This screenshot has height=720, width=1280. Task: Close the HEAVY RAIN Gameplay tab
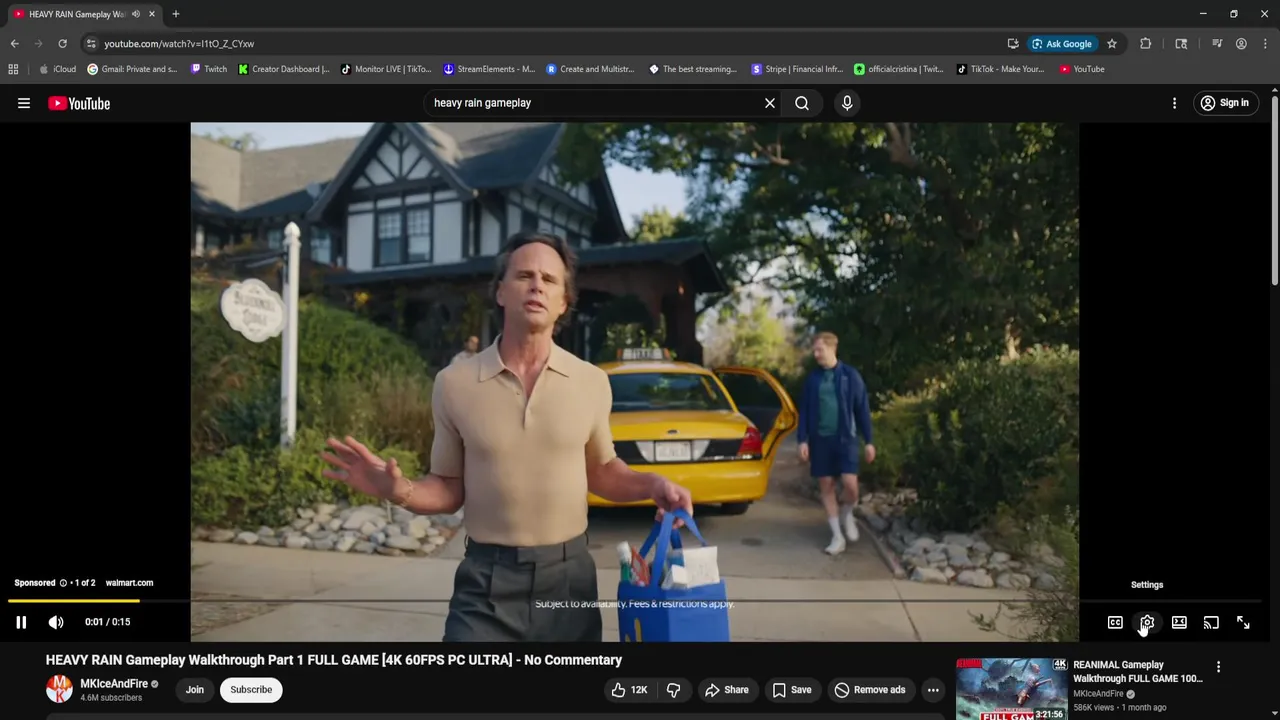click(x=152, y=14)
